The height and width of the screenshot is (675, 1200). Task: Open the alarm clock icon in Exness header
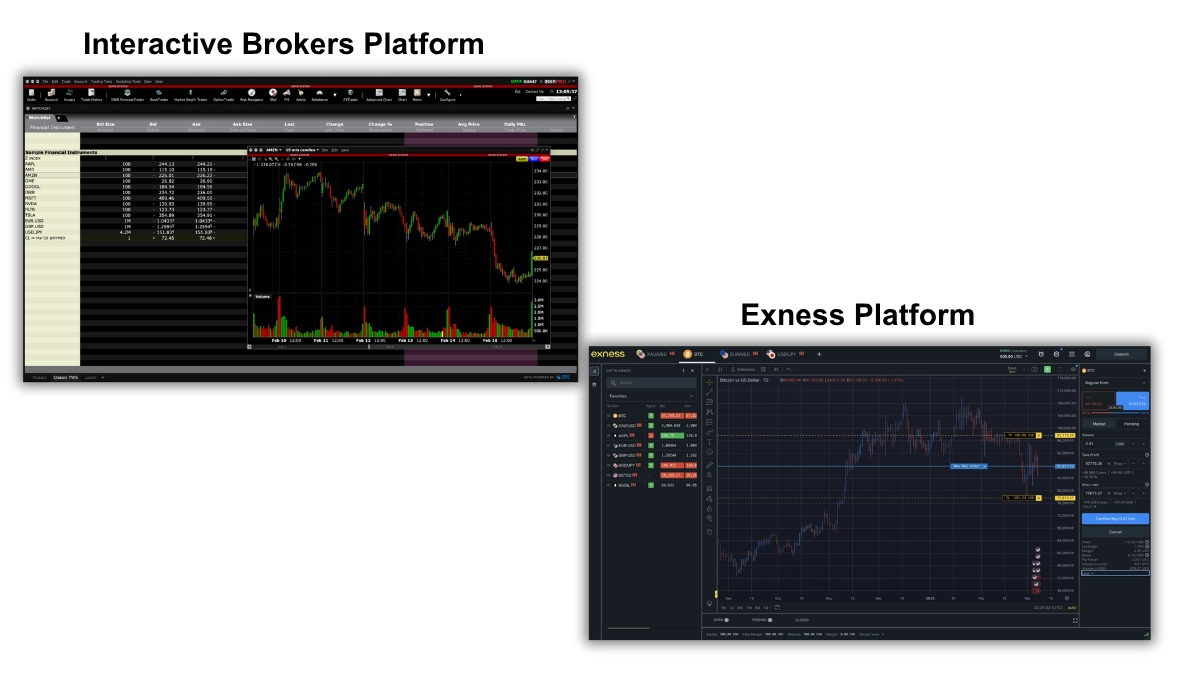coord(1041,354)
